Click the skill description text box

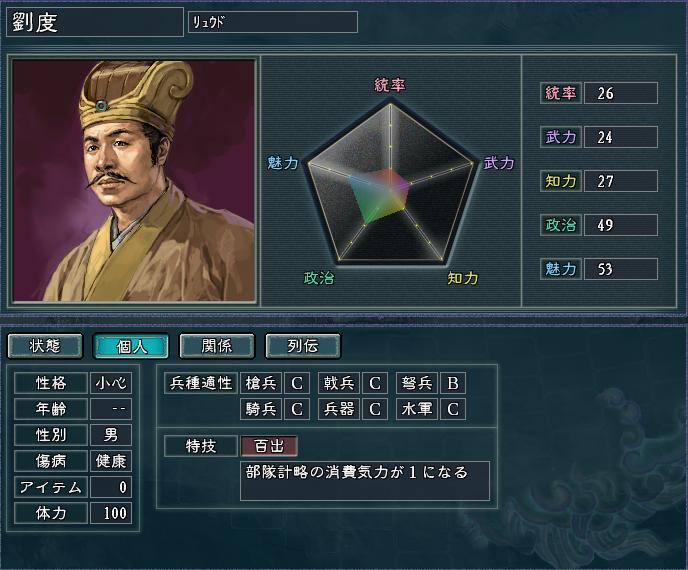pos(365,480)
